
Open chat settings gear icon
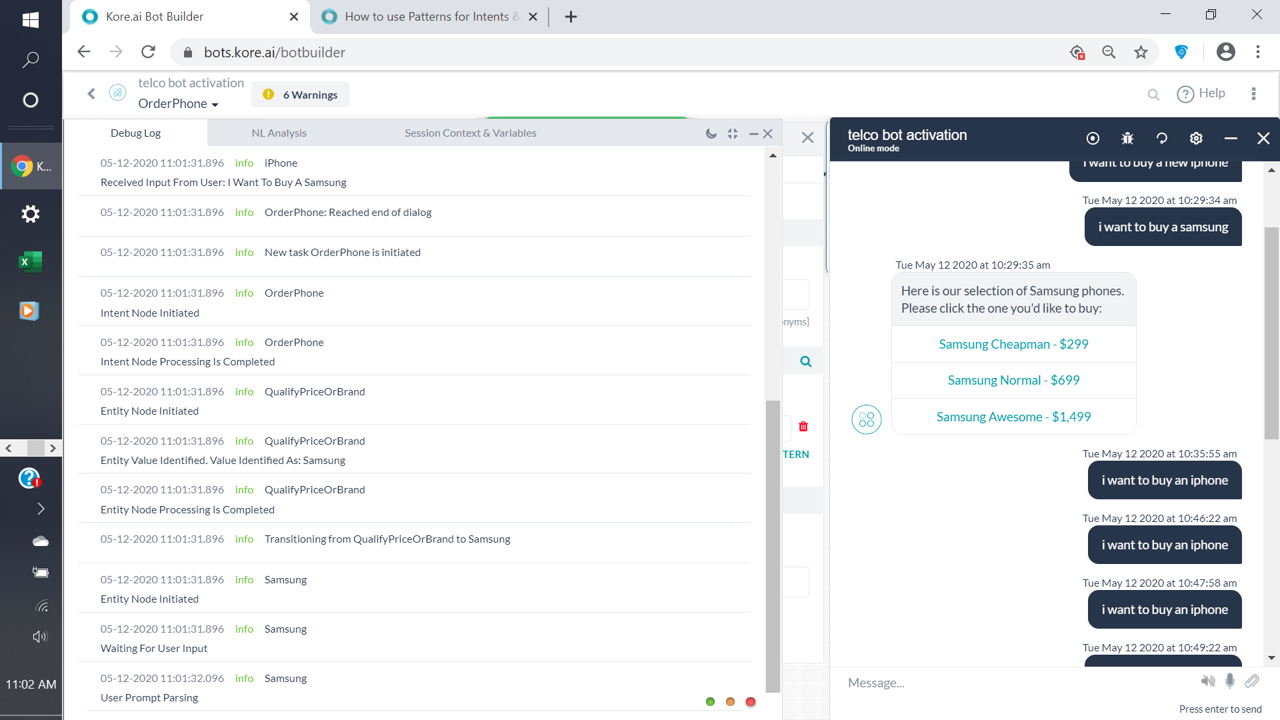(x=1196, y=138)
